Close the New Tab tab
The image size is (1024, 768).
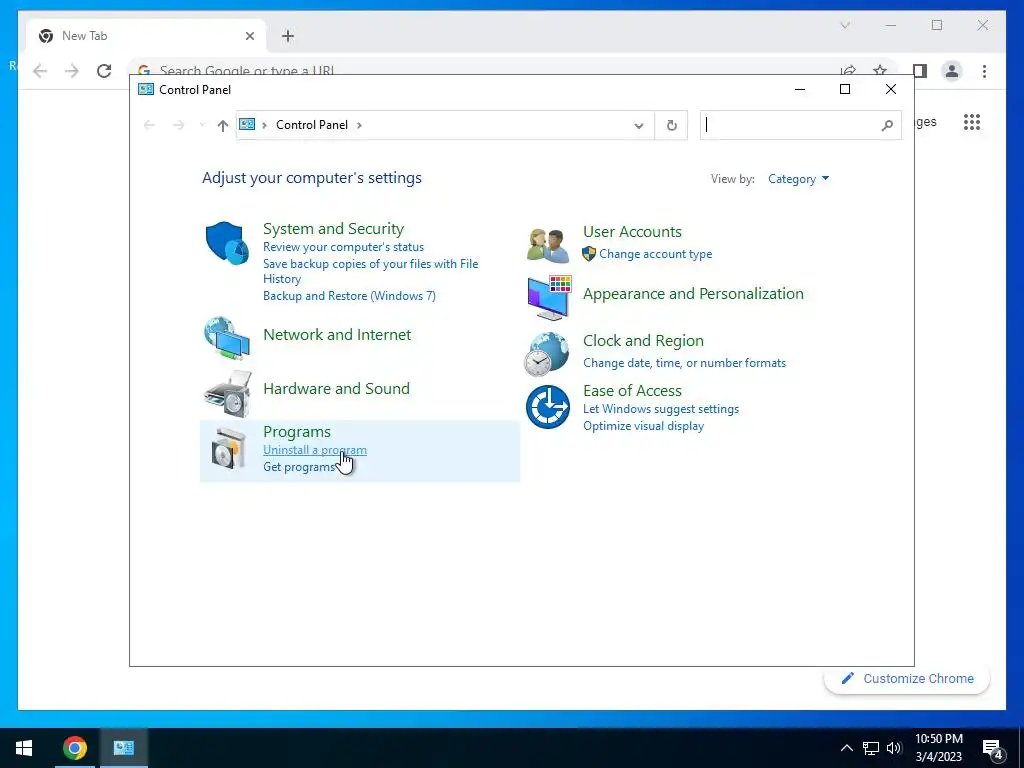pos(249,36)
